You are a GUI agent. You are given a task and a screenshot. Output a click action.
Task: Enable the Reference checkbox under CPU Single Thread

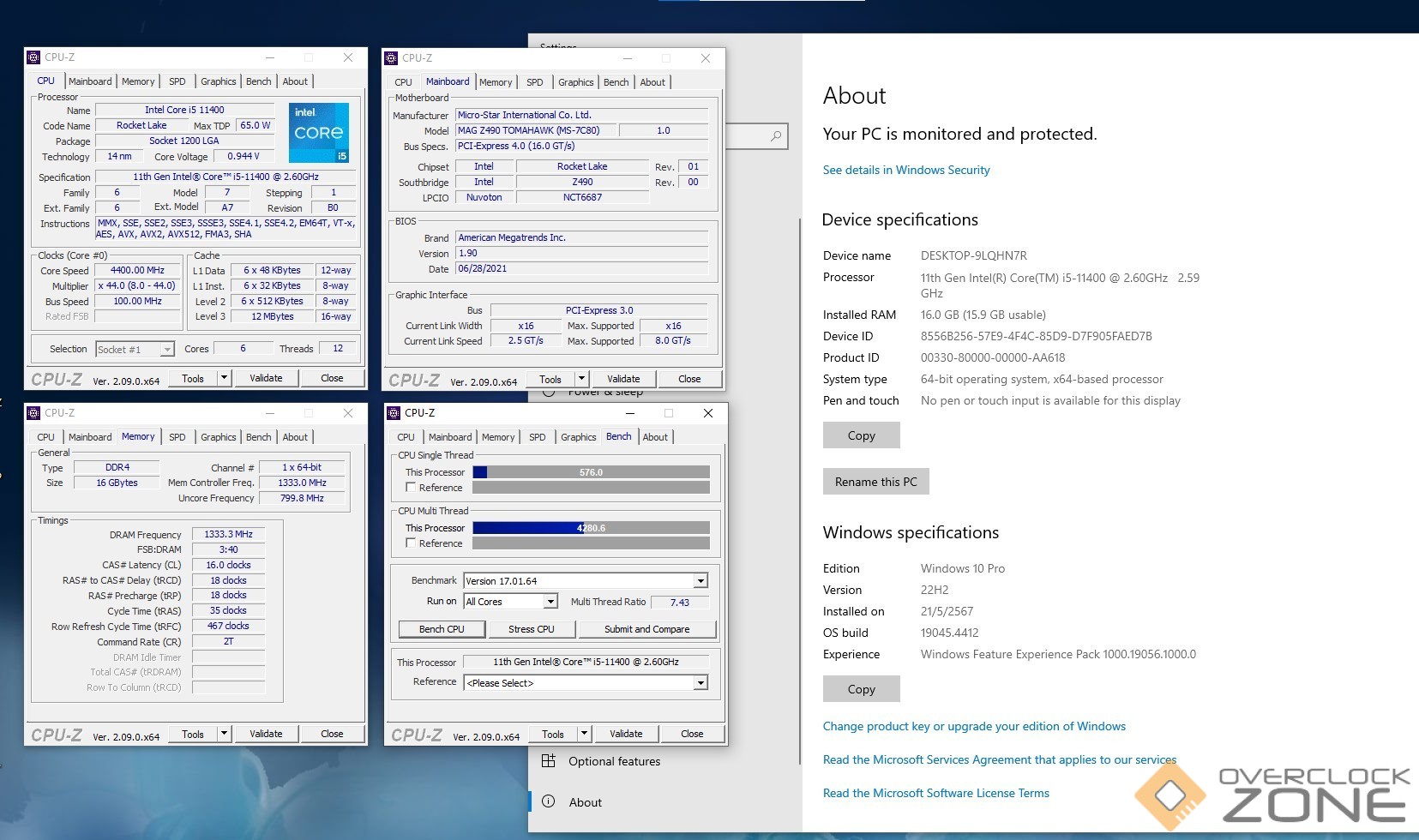point(412,488)
